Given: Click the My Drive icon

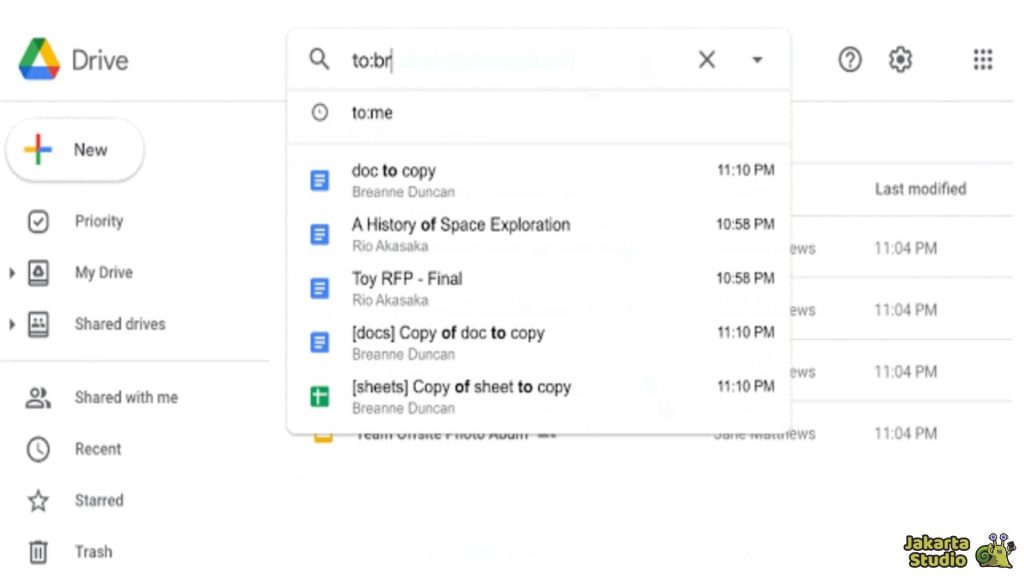Looking at the screenshot, I should coord(38,272).
